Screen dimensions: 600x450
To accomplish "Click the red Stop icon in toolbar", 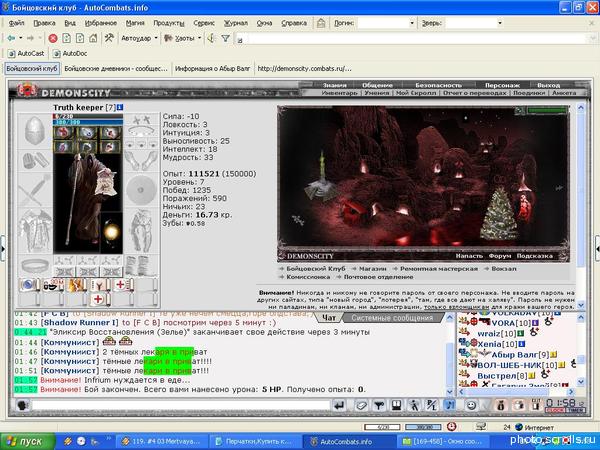I will (53, 38).
